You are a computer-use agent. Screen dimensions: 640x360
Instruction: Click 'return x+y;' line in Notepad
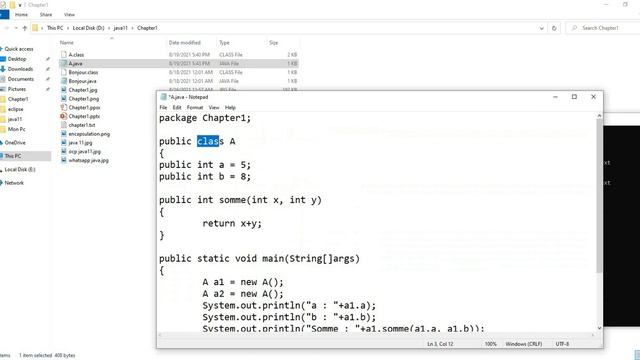coord(232,223)
